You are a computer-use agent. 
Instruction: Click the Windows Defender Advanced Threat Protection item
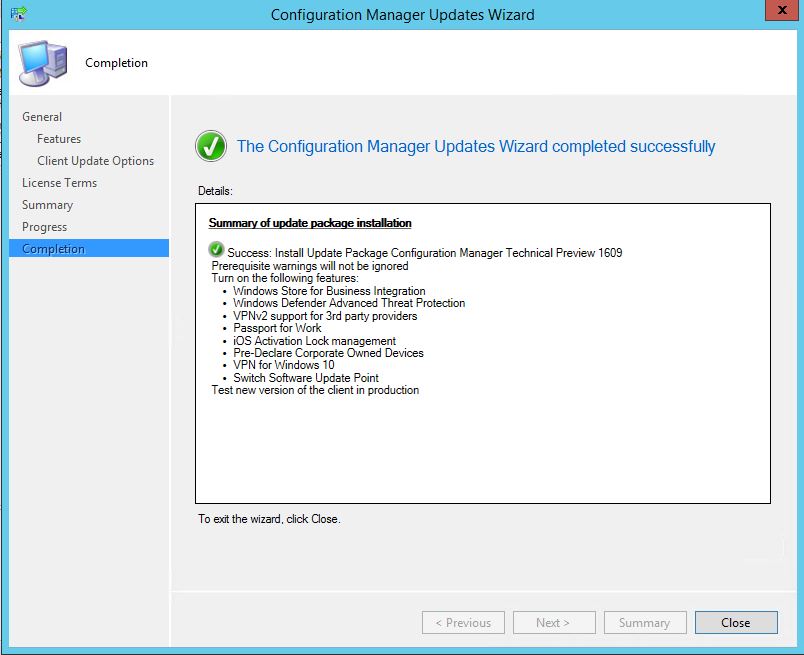pos(348,303)
